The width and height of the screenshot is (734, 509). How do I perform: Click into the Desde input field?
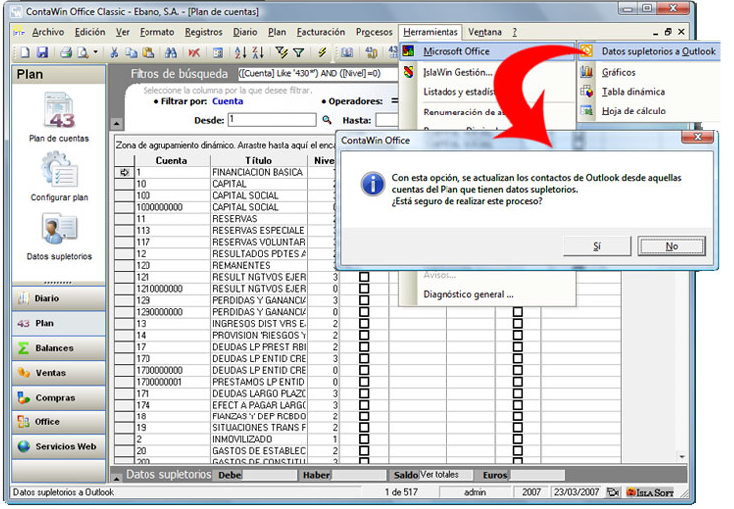272,120
